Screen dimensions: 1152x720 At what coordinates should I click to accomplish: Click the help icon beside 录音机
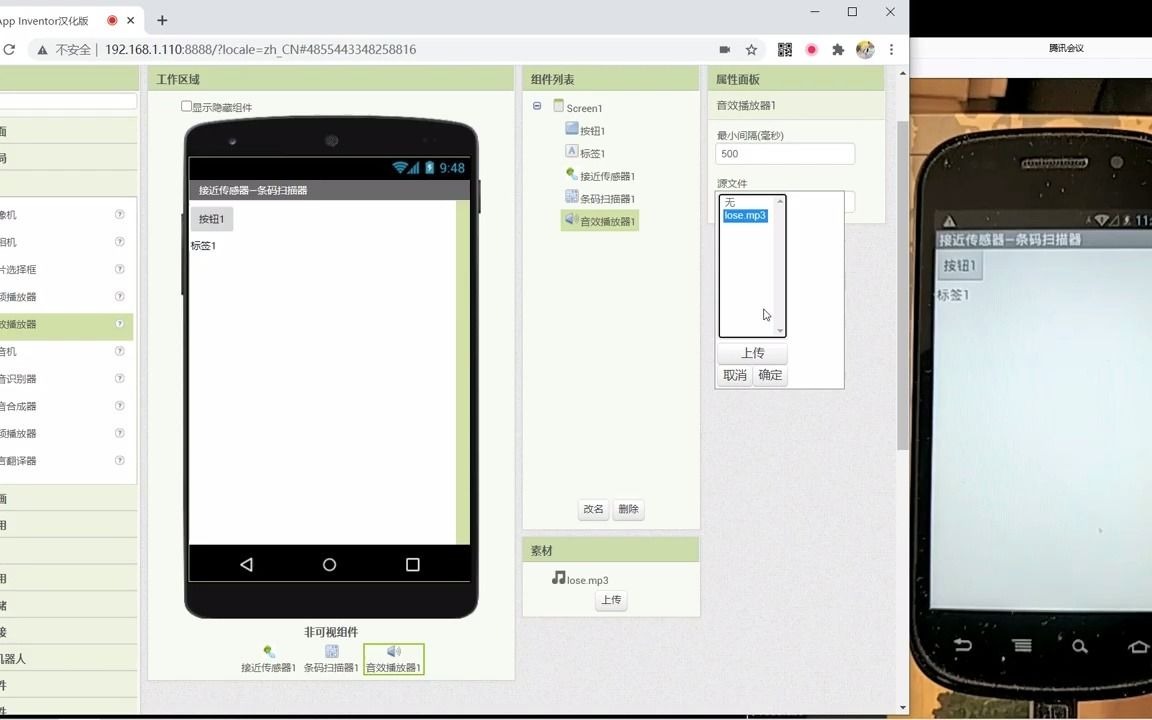(x=119, y=351)
